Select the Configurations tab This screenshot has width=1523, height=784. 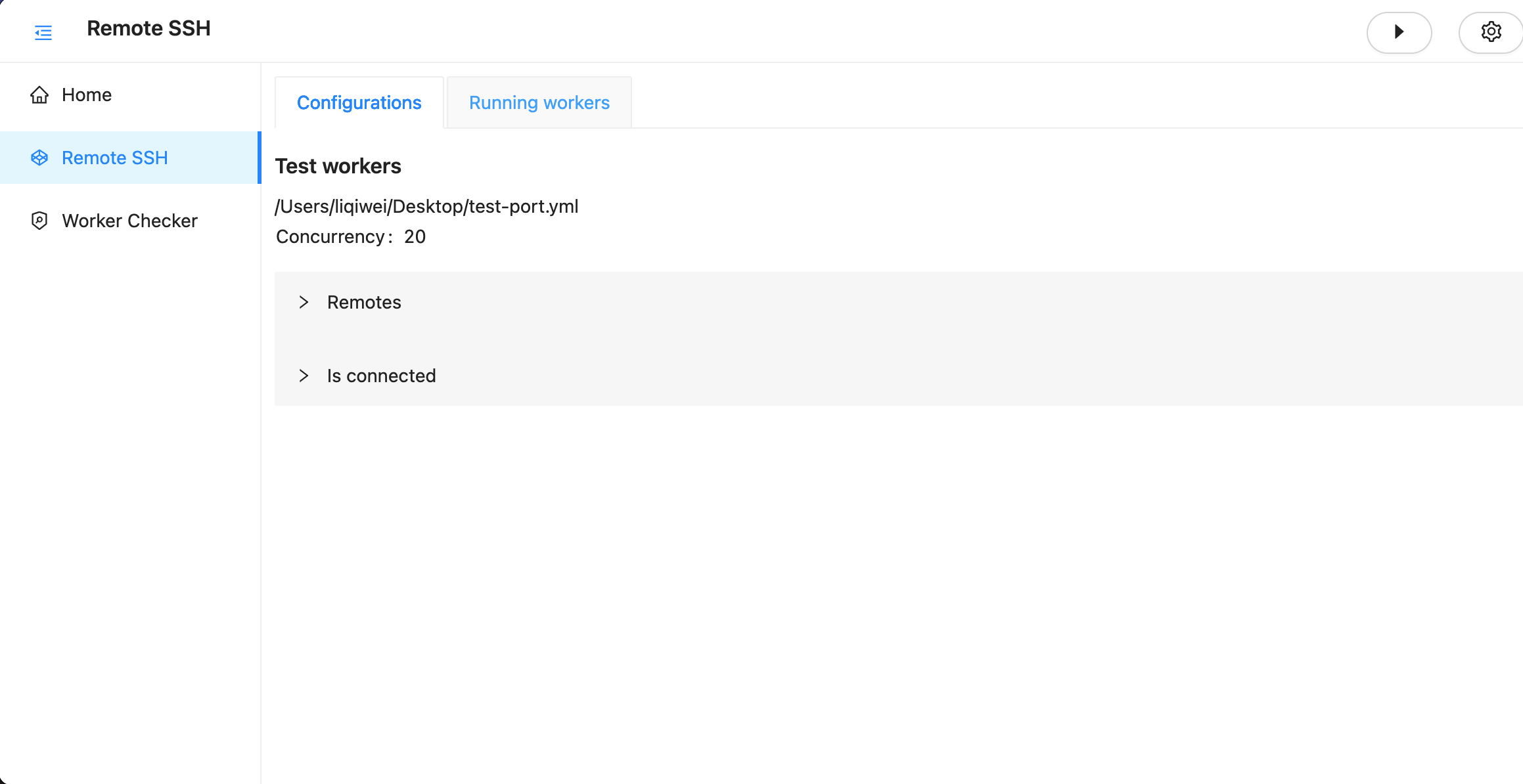pyautogui.click(x=359, y=103)
